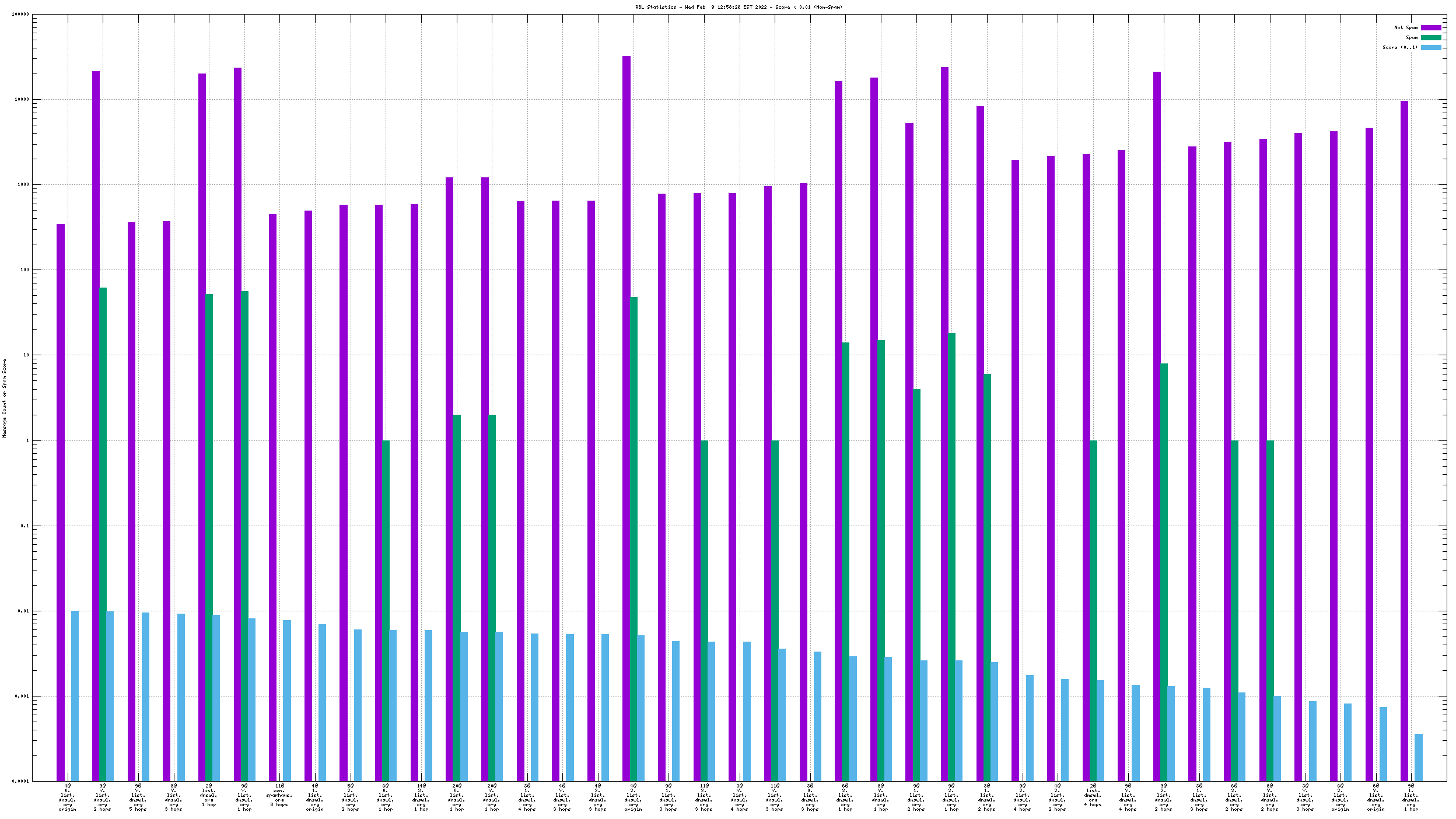Click the 0.01 y-axis tick label
The image size is (1456, 819).
(23, 611)
